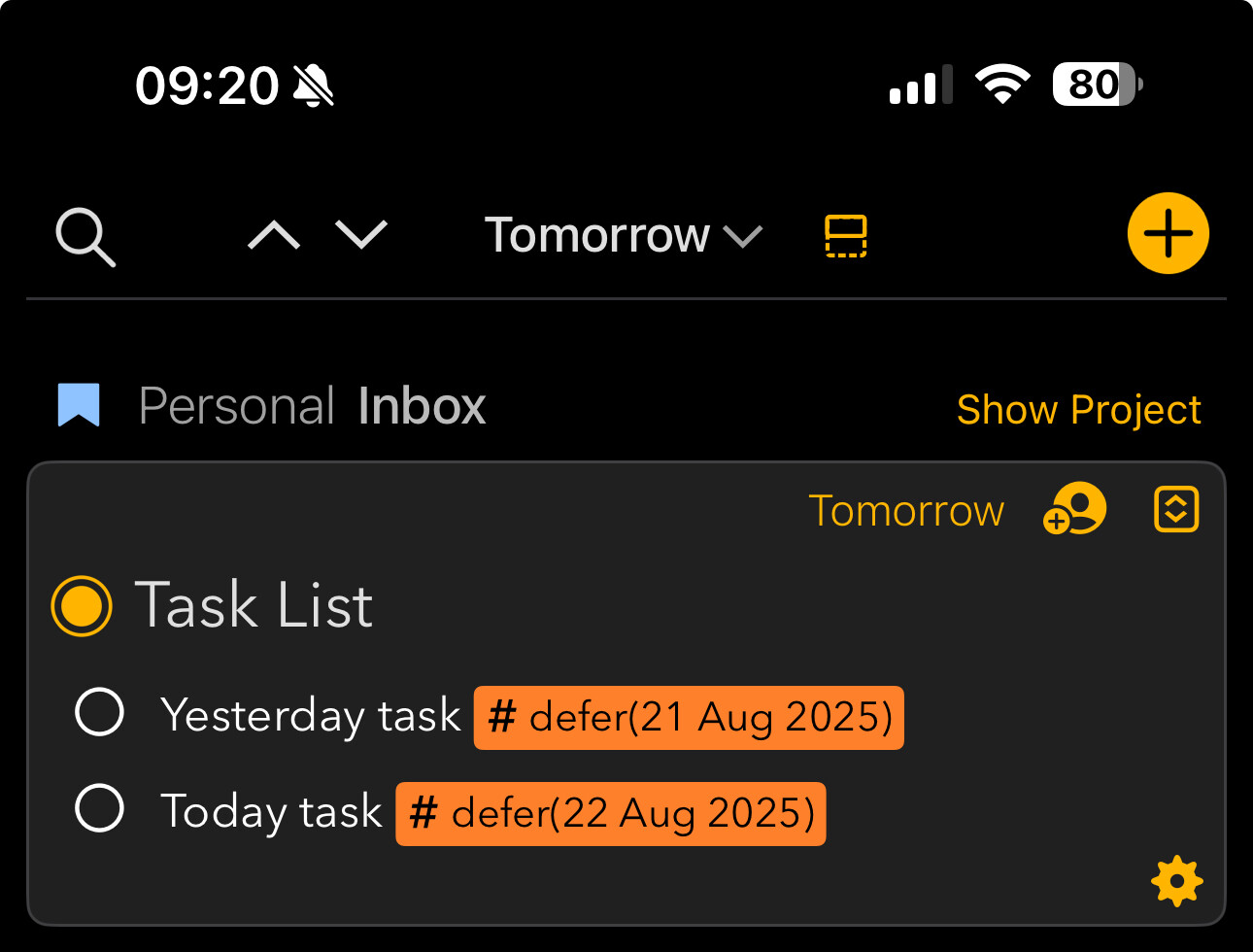Open the search magnifier icon
Screen dimensions: 1253x952
tap(85, 236)
